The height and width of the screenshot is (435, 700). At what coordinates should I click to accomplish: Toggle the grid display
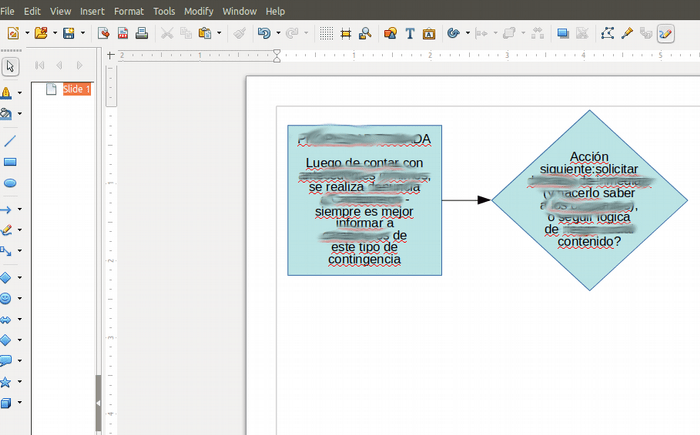326,33
